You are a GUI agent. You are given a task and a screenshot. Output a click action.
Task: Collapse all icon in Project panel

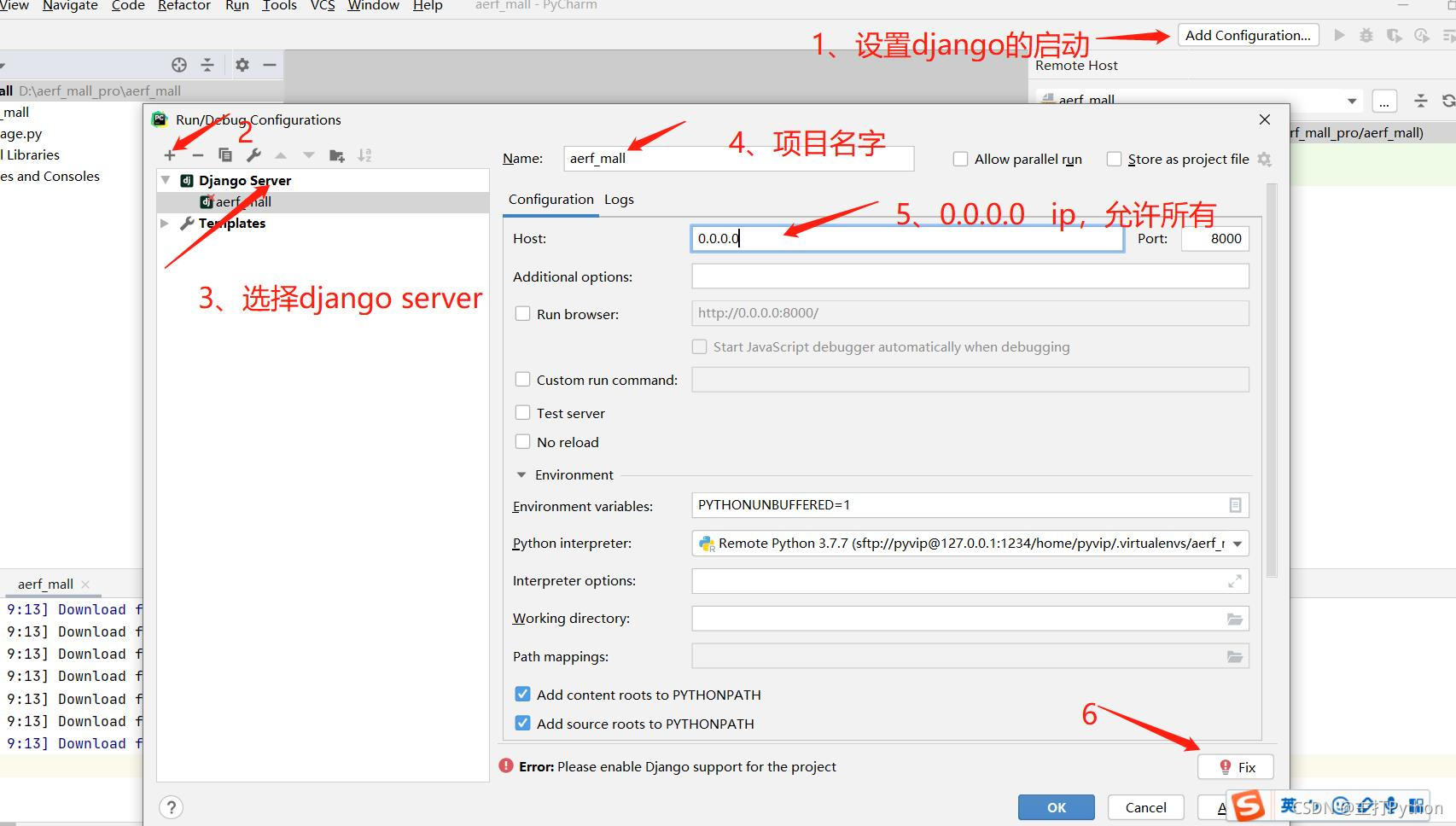tap(207, 65)
